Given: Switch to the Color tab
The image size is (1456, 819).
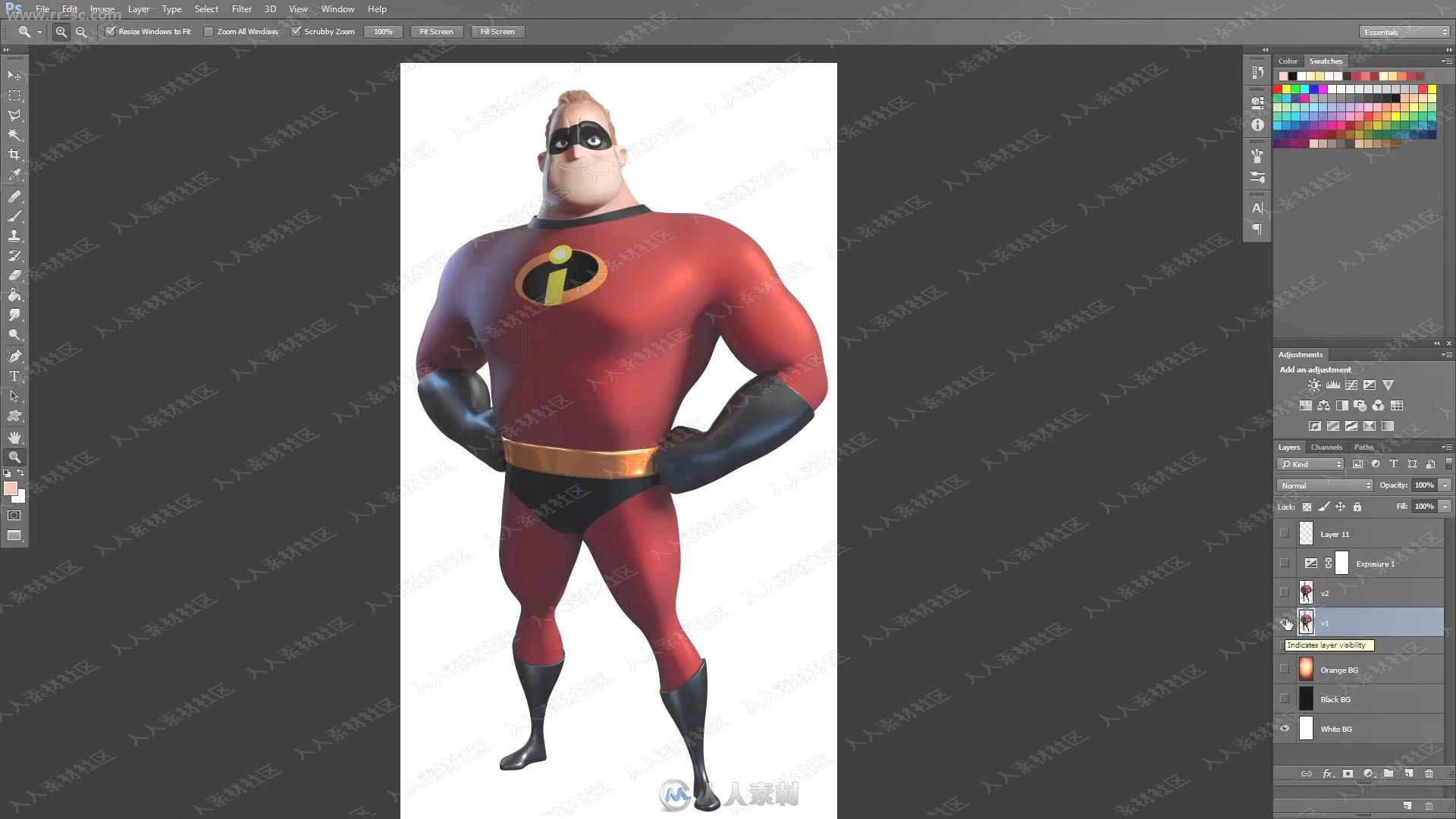Looking at the screenshot, I should [1288, 61].
